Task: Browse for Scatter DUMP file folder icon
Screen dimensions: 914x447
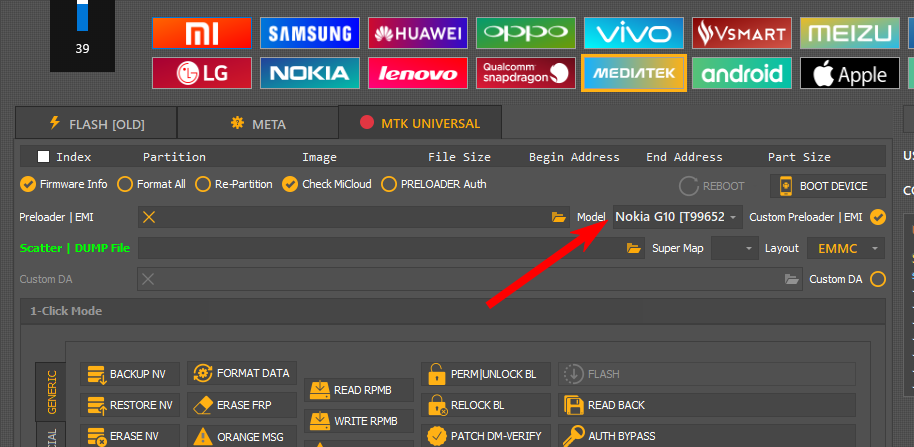Action: click(x=633, y=248)
